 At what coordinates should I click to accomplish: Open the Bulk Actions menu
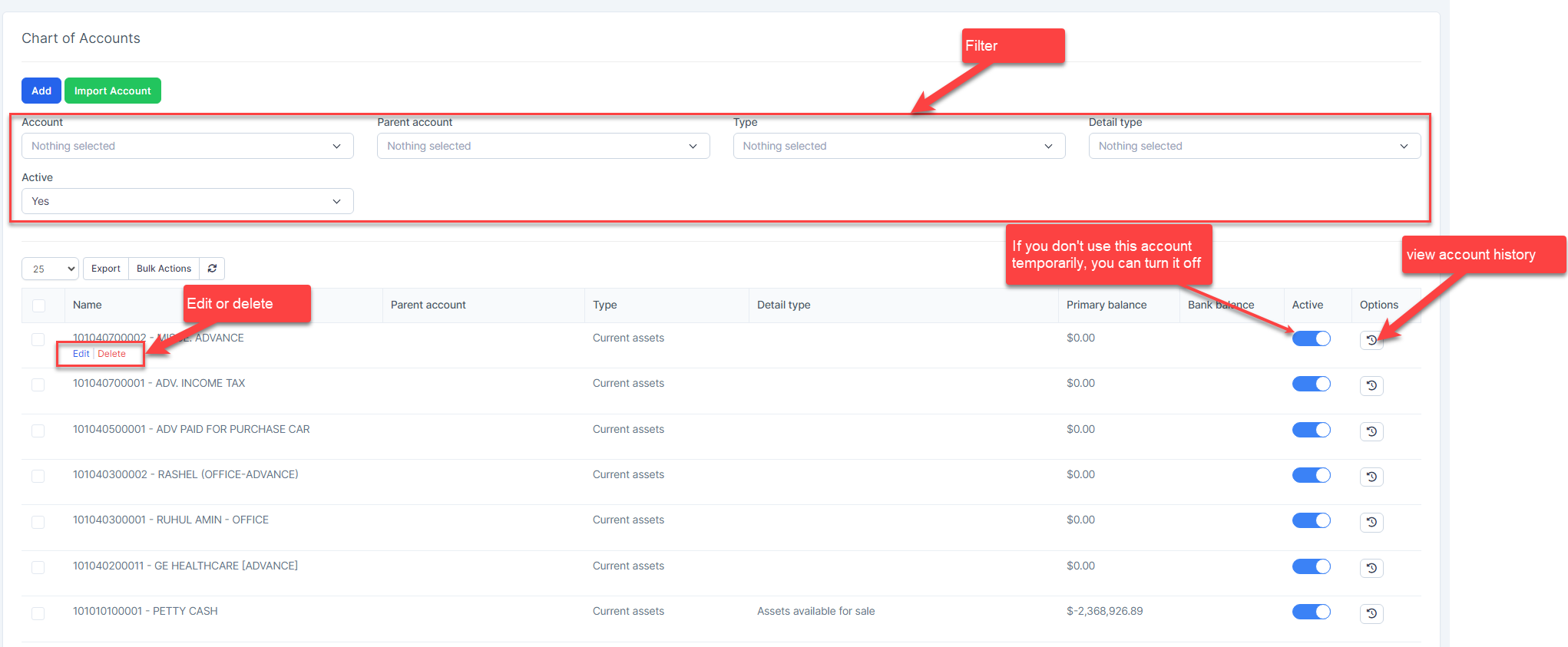click(164, 269)
